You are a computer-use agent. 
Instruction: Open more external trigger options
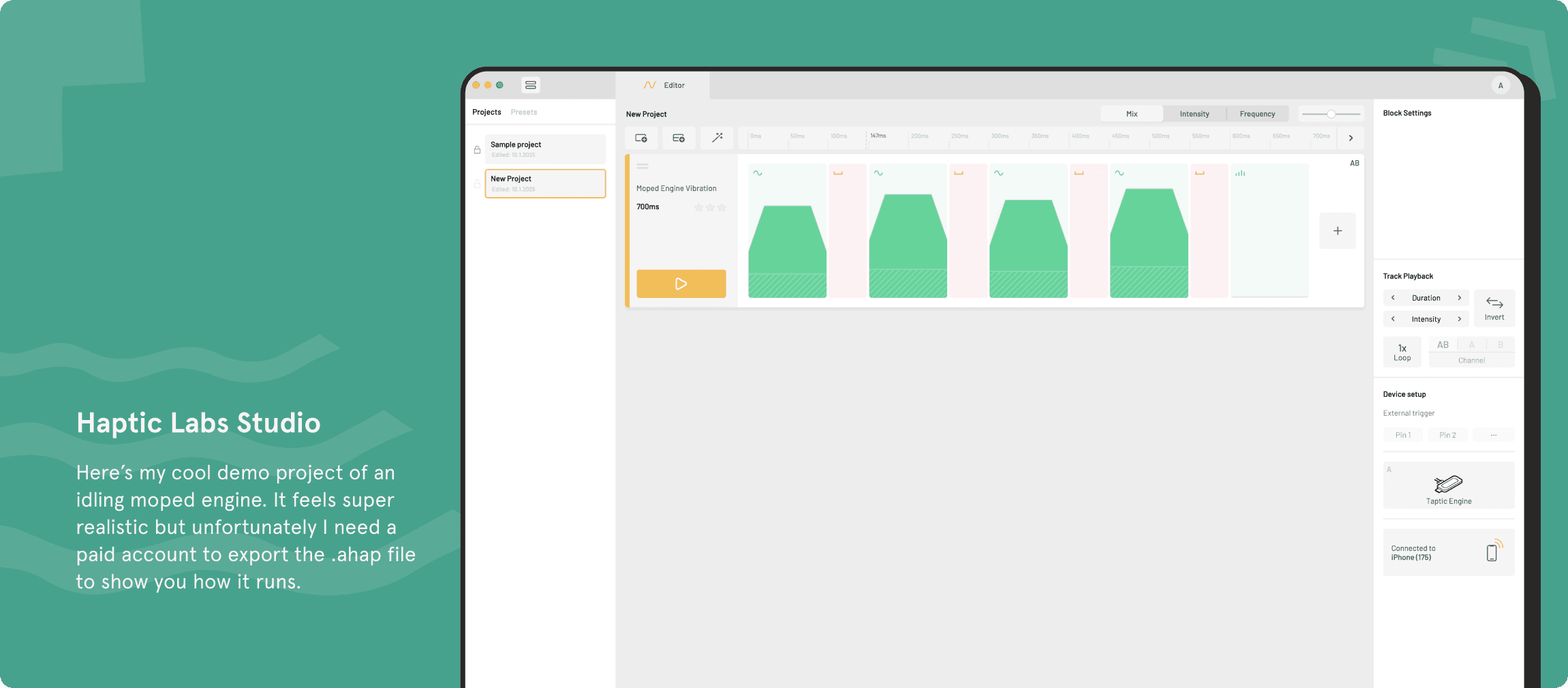click(x=1494, y=435)
